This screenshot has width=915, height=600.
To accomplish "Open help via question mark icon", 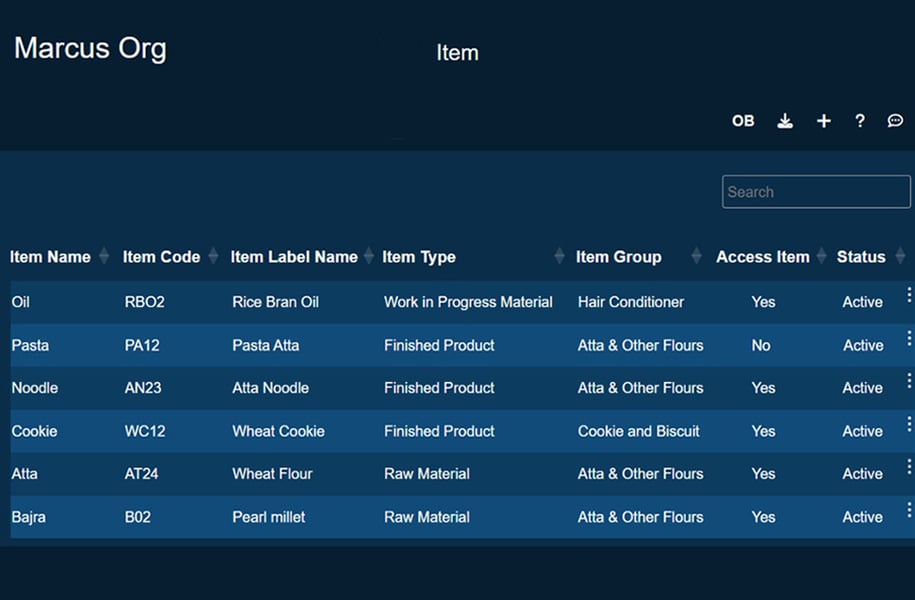I will pyautogui.click(x=860, y=121).
